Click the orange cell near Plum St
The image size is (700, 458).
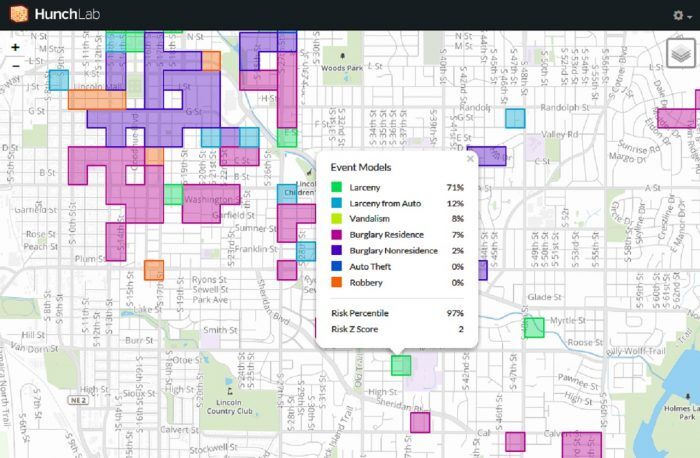tap(153, 270)
